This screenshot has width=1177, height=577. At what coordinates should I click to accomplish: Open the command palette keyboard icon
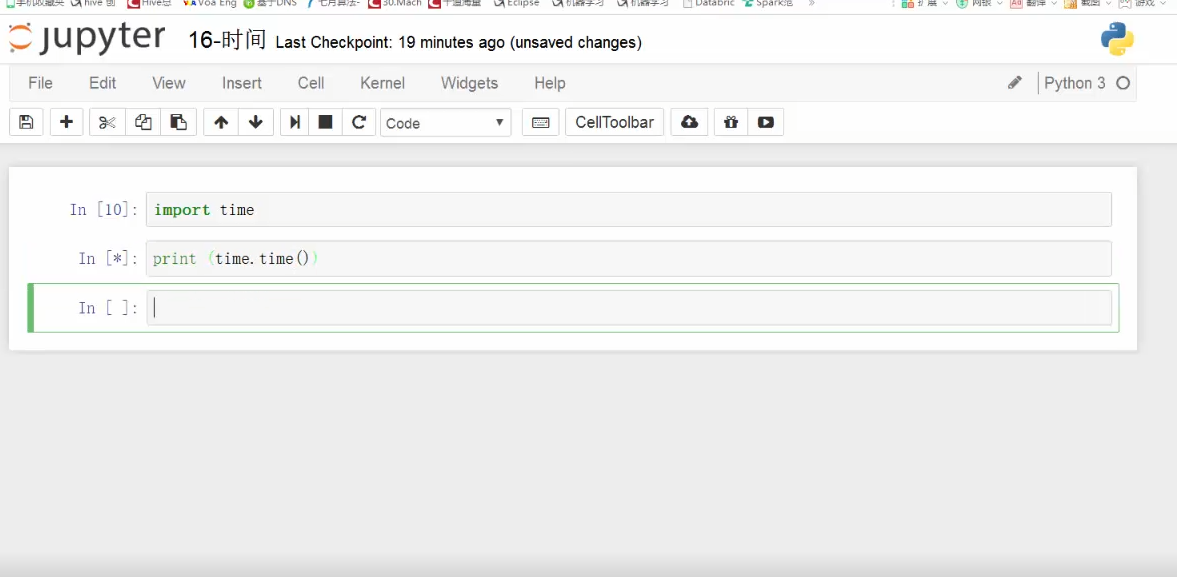tap(540, 122)
